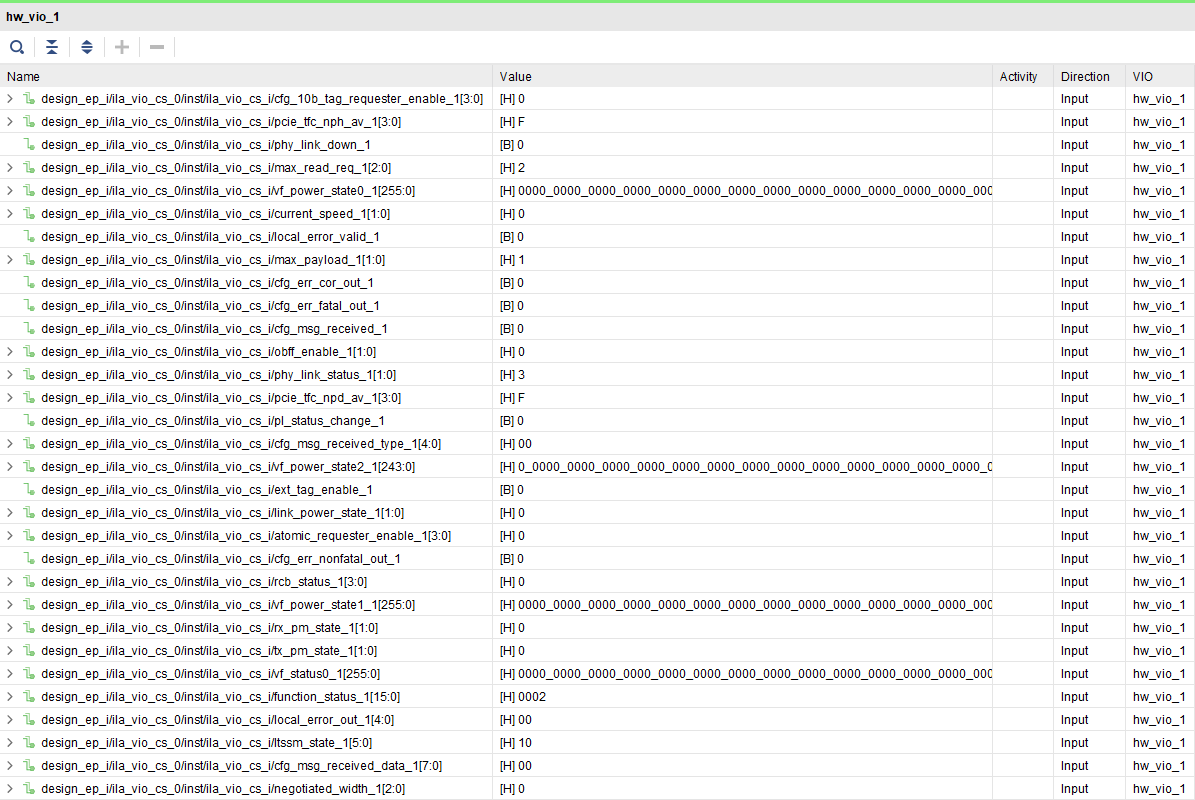The width and height of the screenshot is (1195, 800).
Task: Select the rcb_status_1[3:0] probe name
Action: pyautogui.click(x=204, y=581)
